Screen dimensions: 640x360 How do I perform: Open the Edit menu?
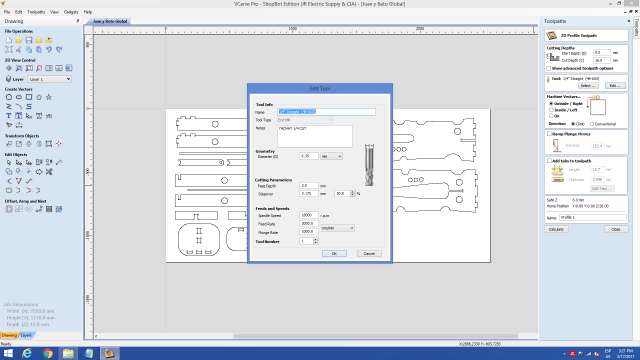coord(19,12)
